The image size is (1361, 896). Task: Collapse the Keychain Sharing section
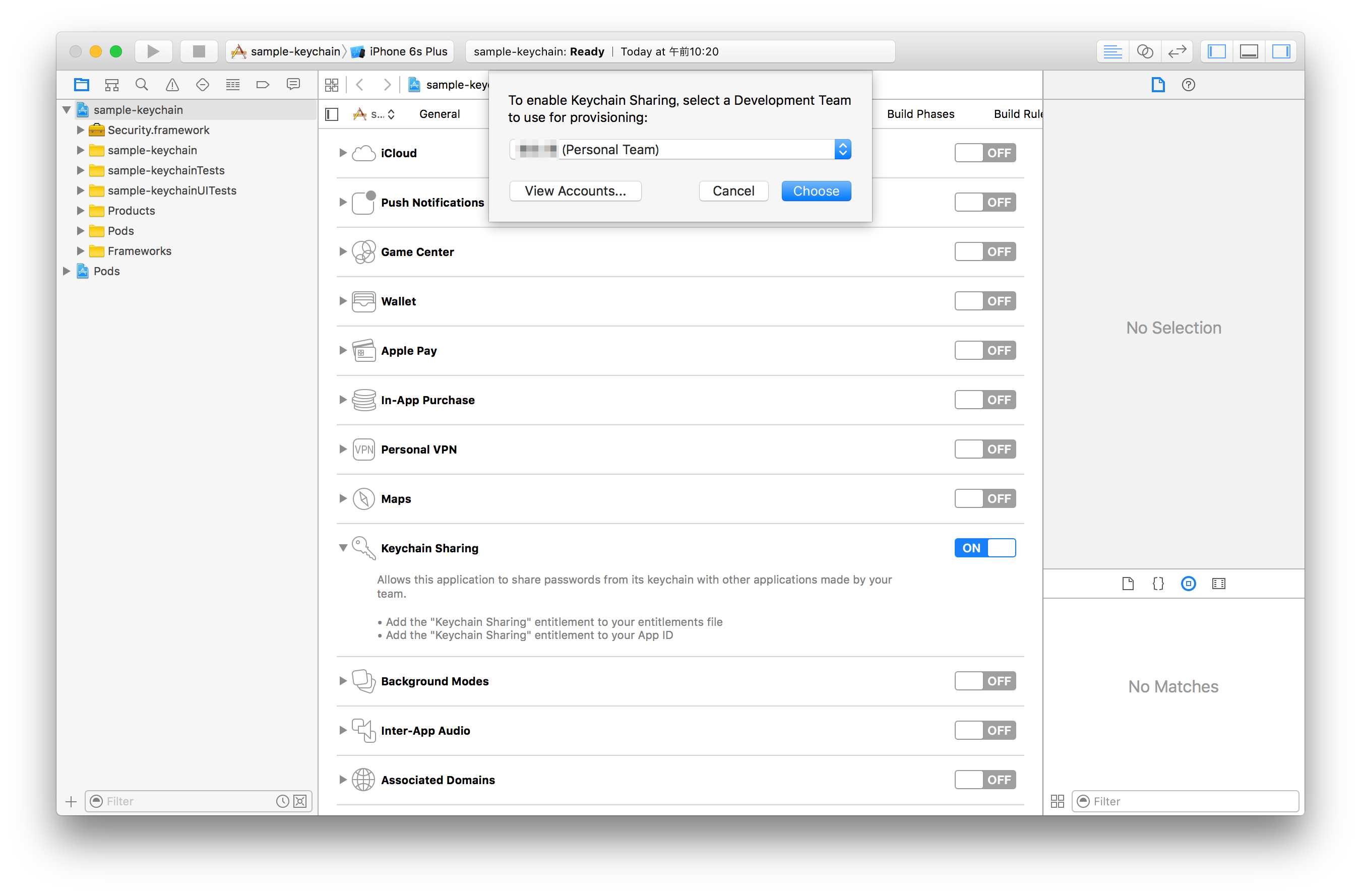(343, 547)
